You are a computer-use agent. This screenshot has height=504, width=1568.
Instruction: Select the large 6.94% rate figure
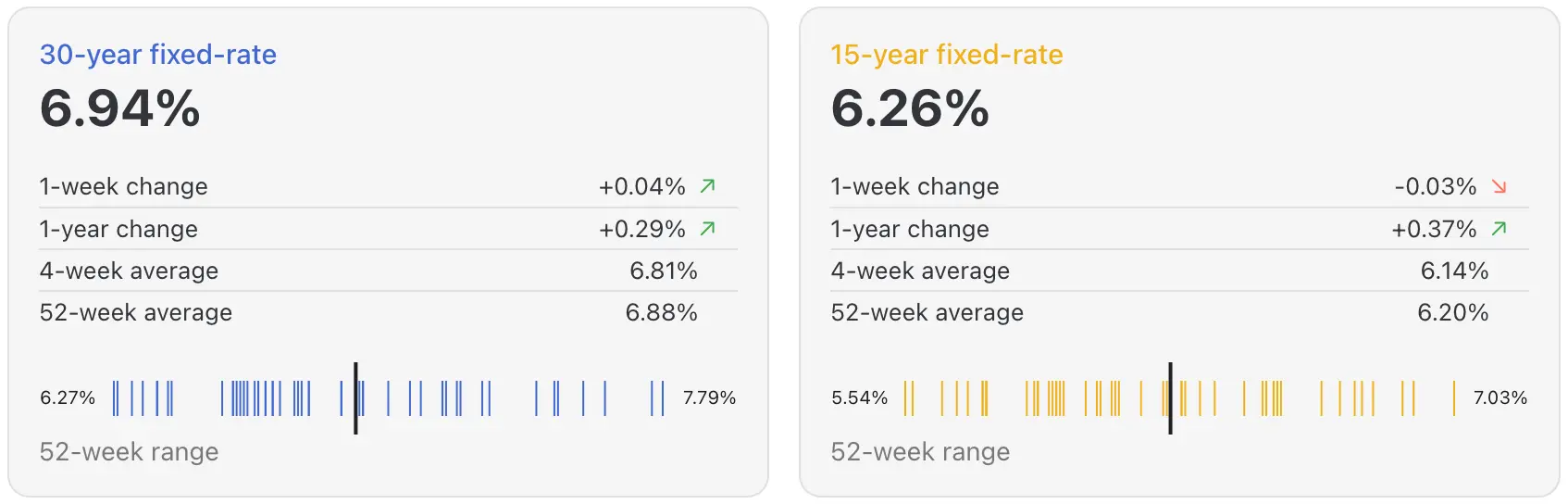pos(120,108)
